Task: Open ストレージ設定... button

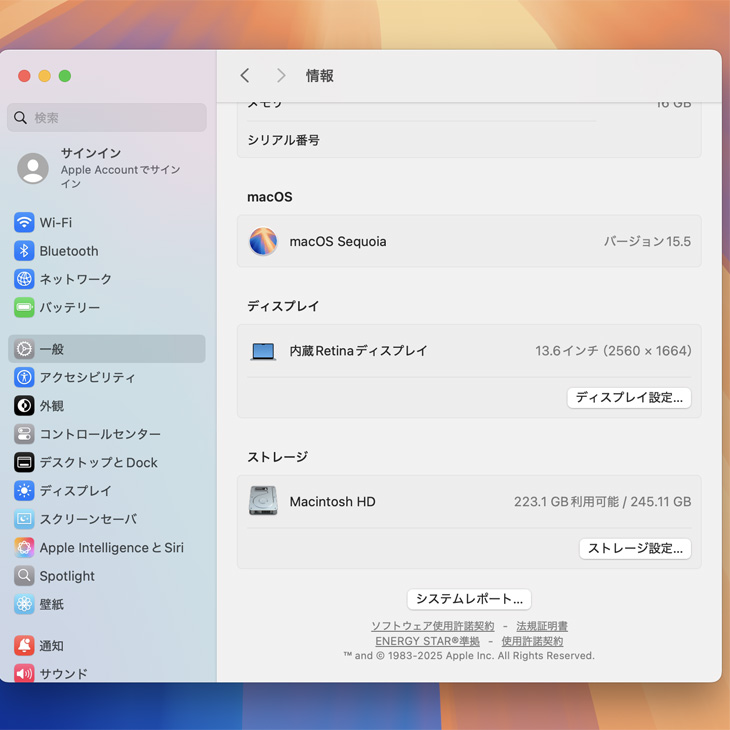Action: click(x=635, y=548)
